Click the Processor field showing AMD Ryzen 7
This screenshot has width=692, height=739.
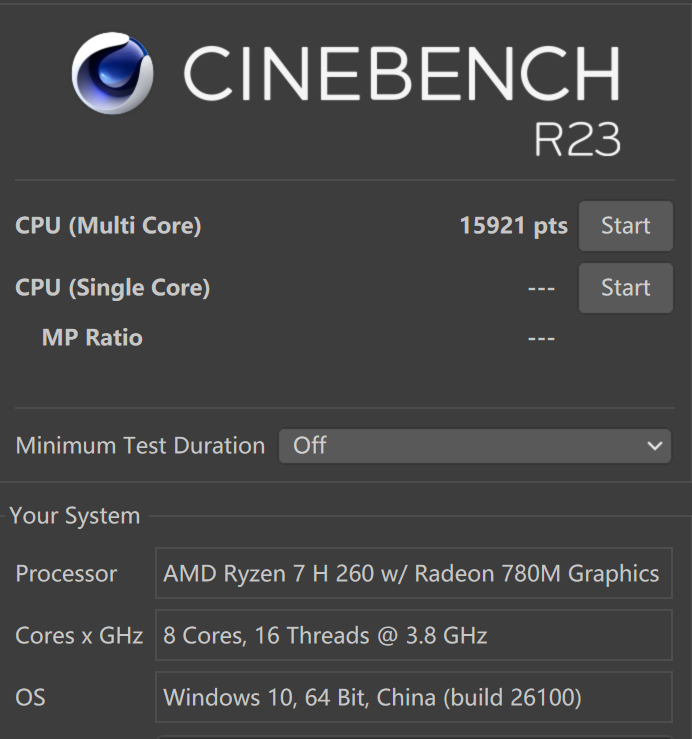tap(413, 574)
